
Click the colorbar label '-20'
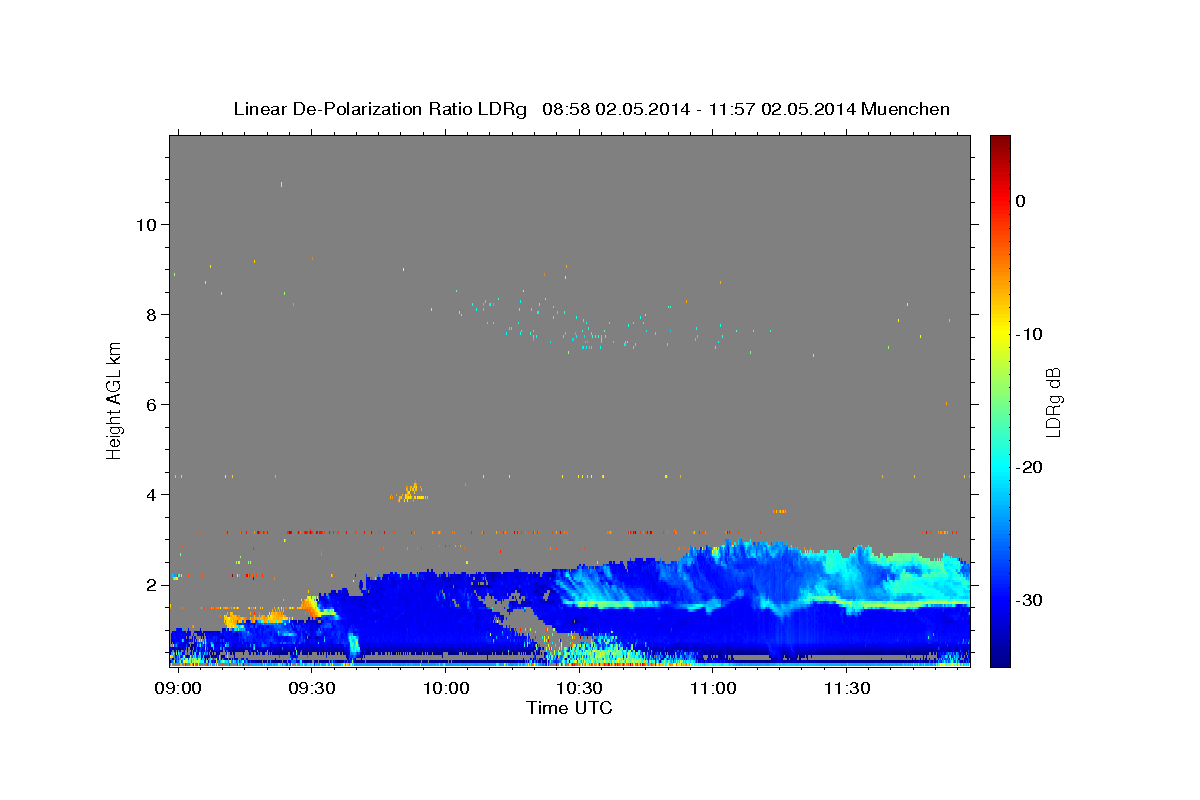coord(1029,467)
